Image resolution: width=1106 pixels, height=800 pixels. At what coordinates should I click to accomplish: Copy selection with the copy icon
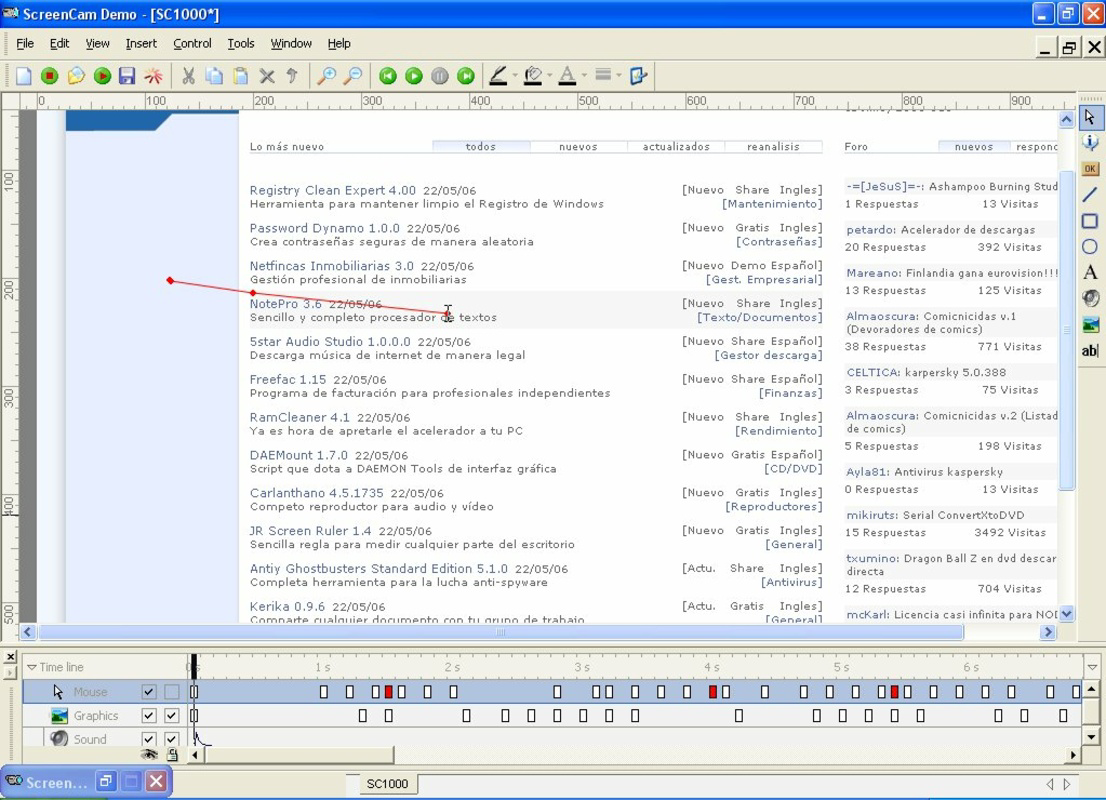(214, 76)
